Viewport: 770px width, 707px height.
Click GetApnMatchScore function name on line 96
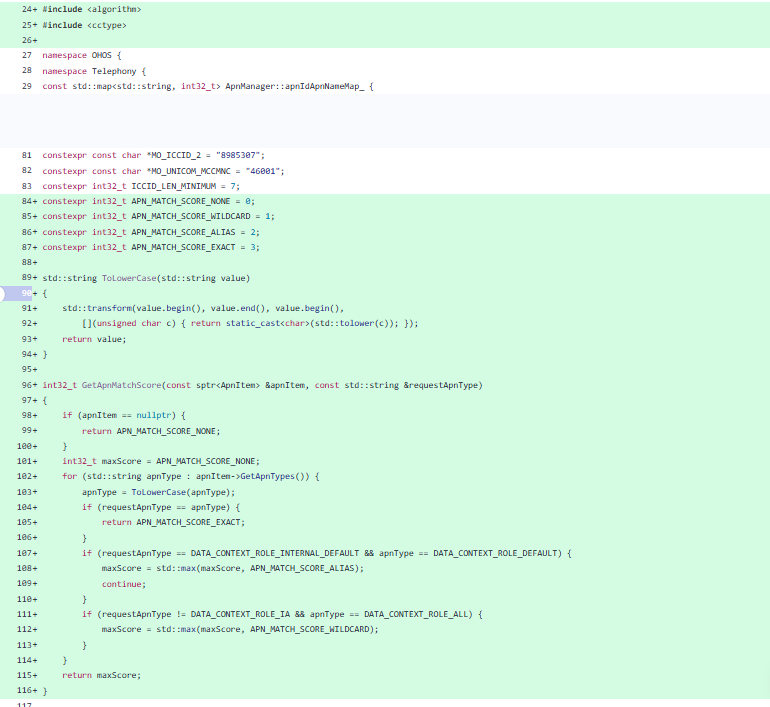tap(121, 385)
